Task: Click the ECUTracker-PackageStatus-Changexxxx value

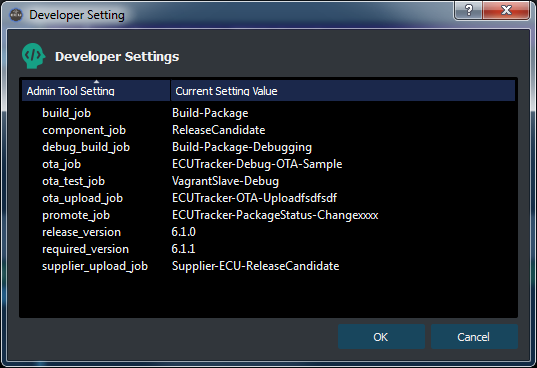Action: [275, 215]
